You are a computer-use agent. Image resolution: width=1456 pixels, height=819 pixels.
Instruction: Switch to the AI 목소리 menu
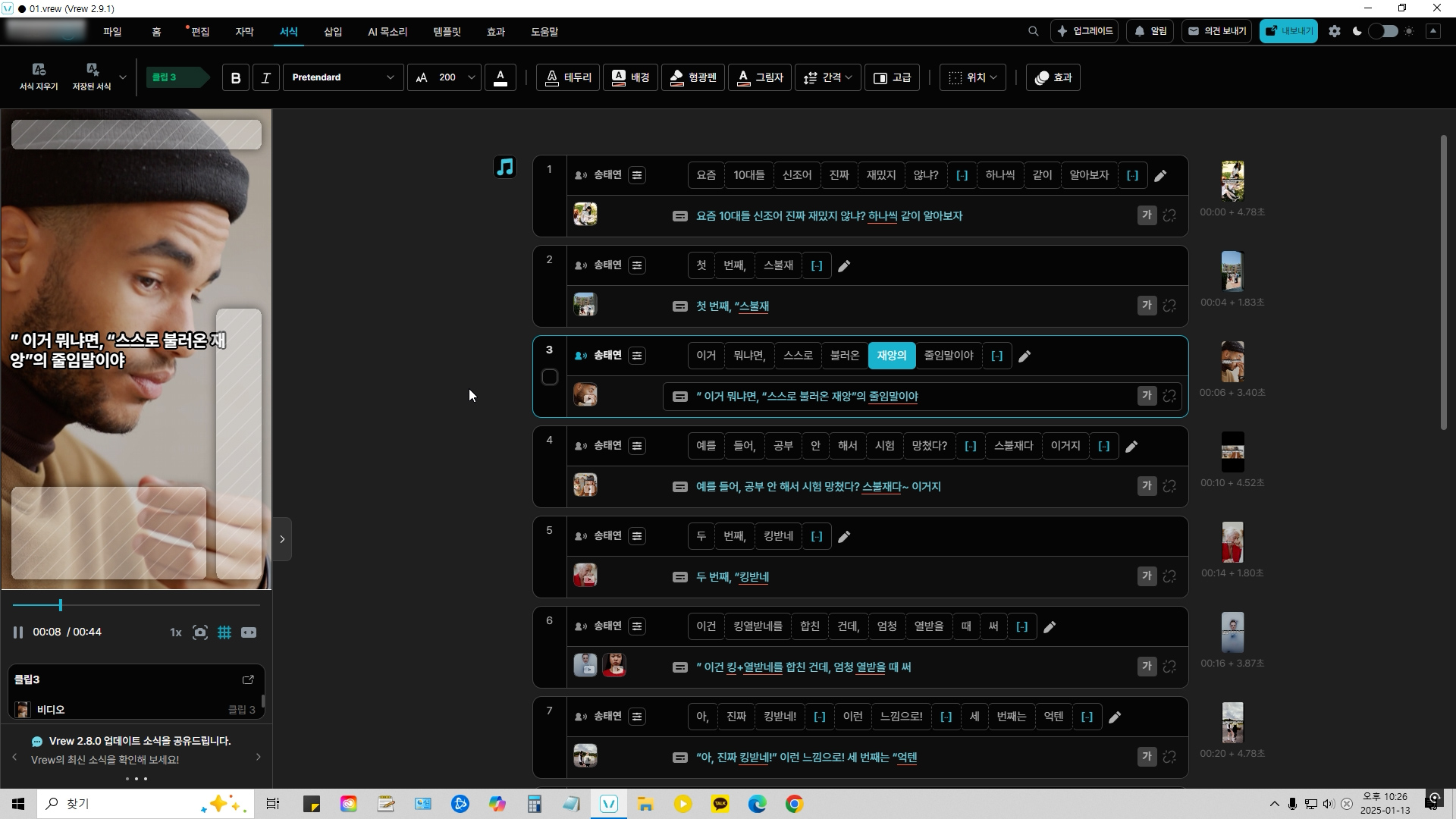388,32
